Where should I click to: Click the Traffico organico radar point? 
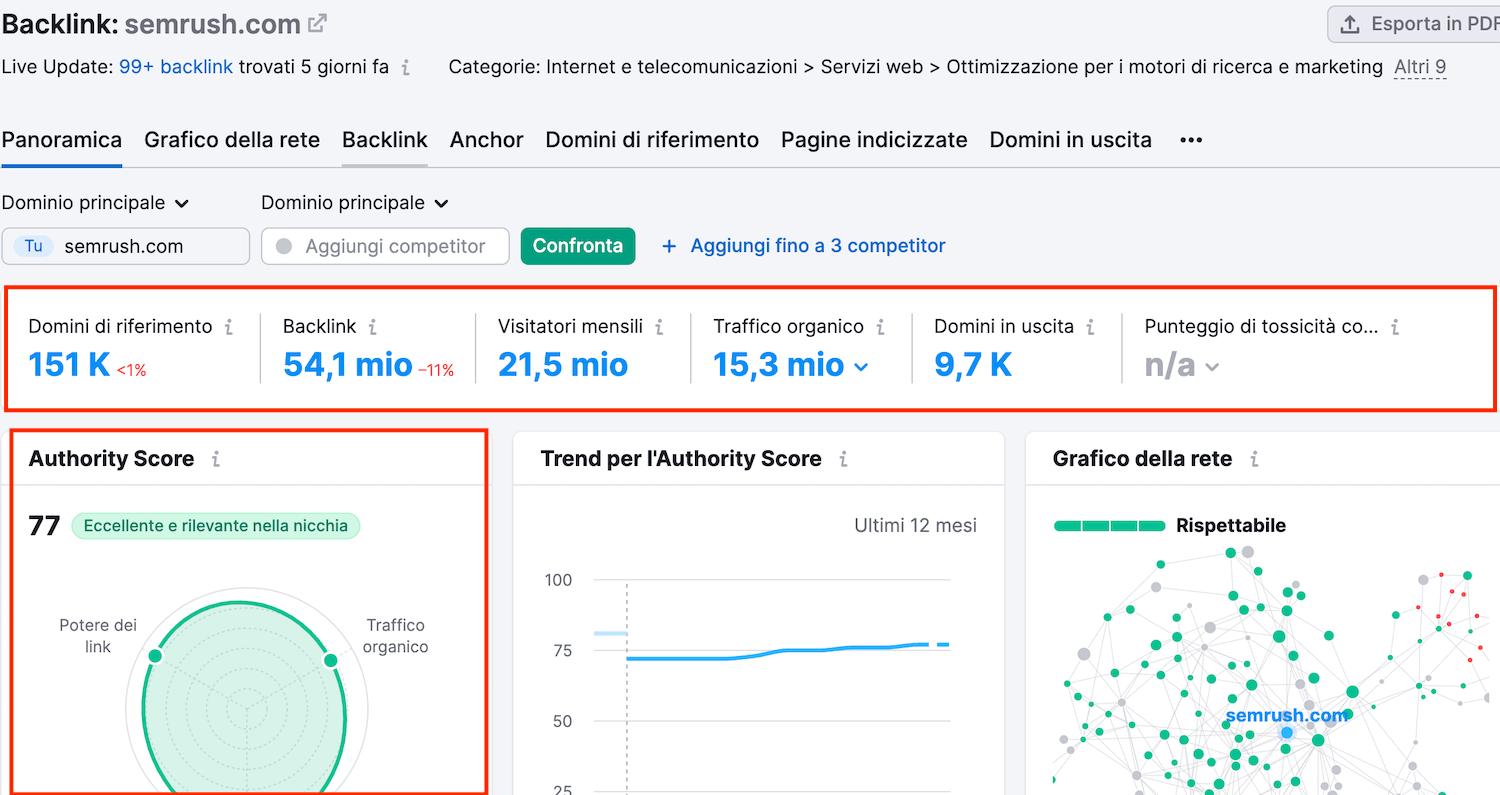(330, 660)
